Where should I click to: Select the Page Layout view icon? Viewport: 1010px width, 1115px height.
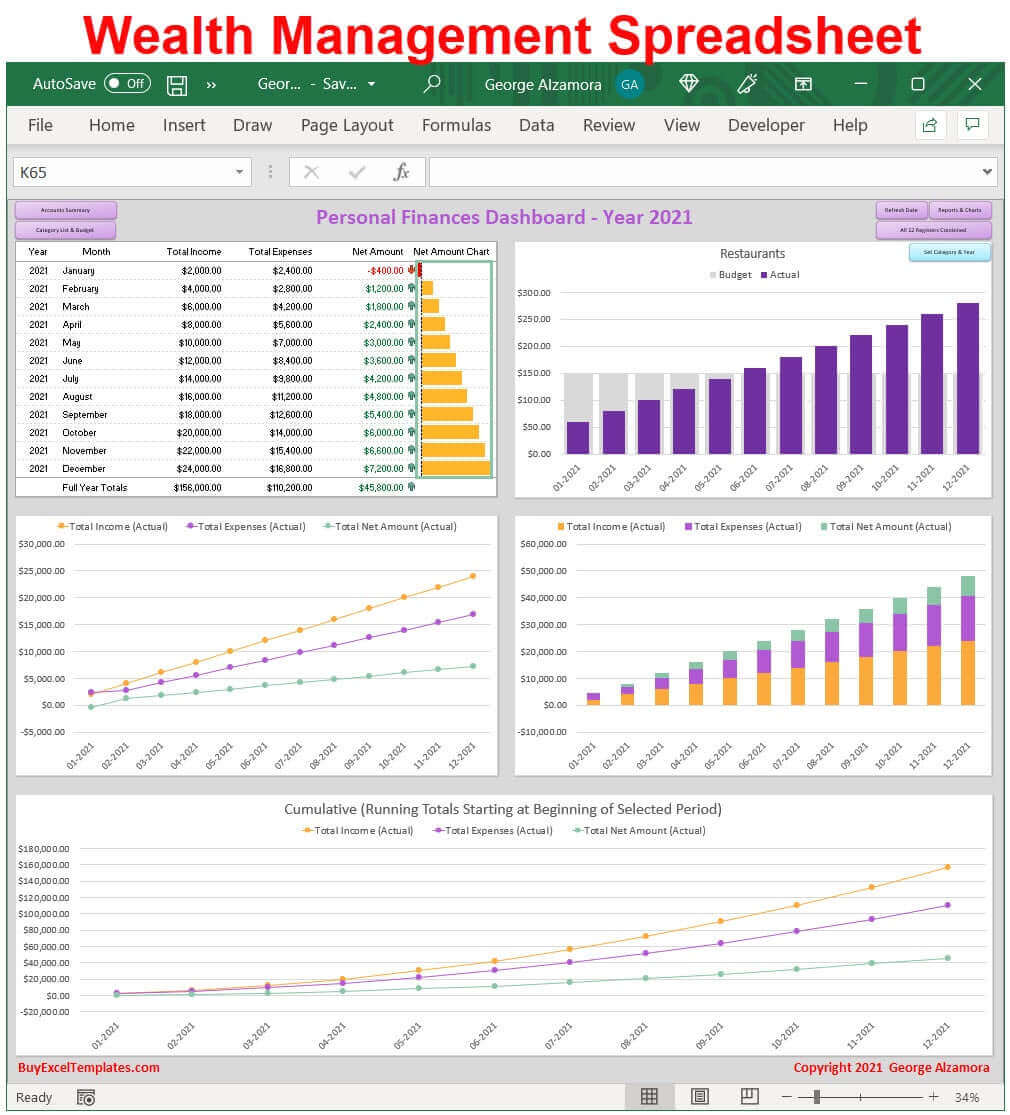pos(699,1097)
